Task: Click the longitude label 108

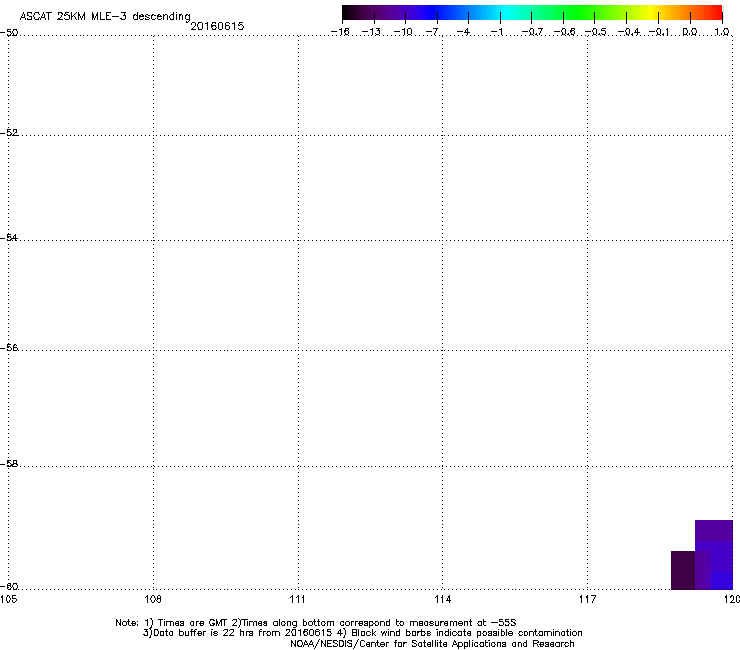Action: pyautogui.click(x=153, y=599)
